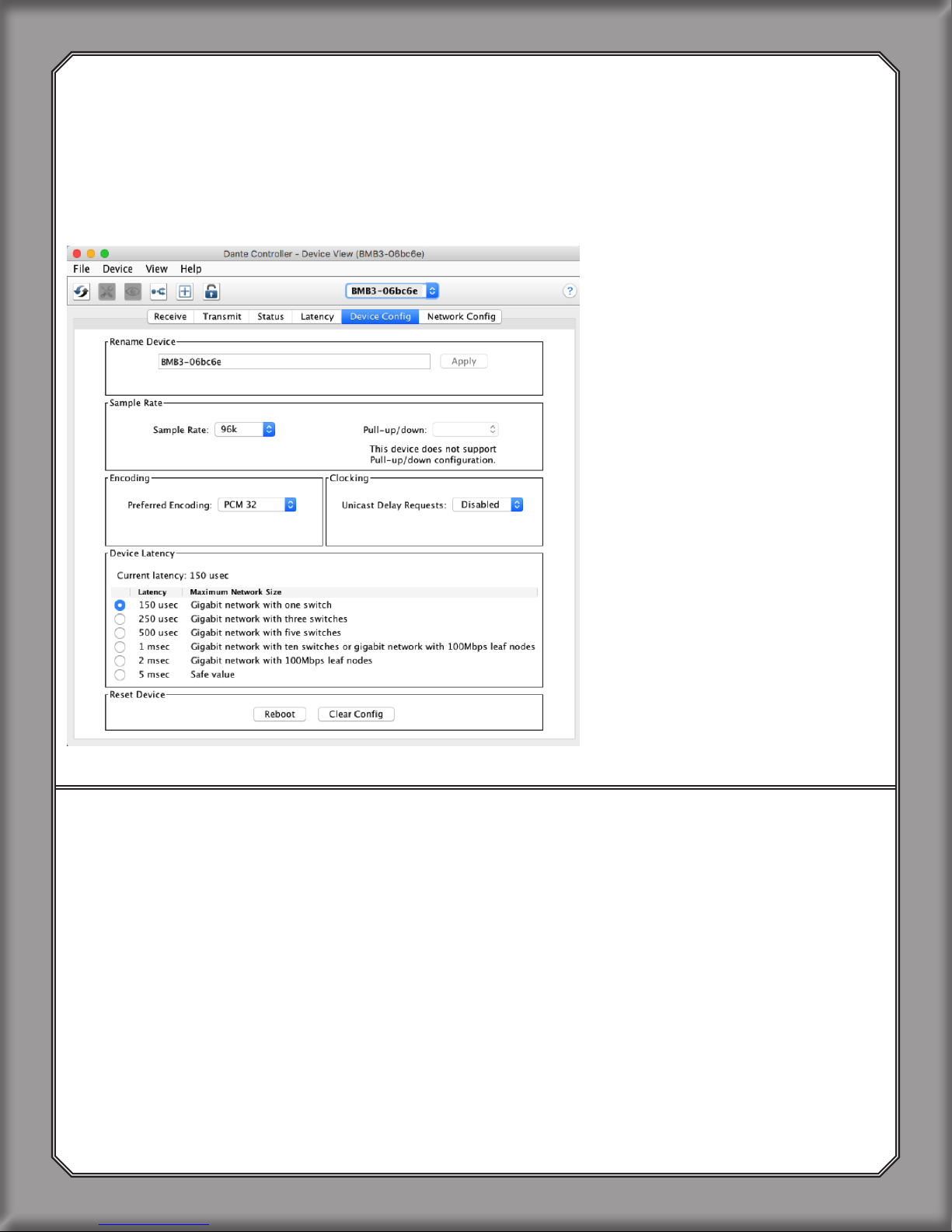Open the Device menu
Viewport: 952px width, 1232px height.
click(117, 269)
